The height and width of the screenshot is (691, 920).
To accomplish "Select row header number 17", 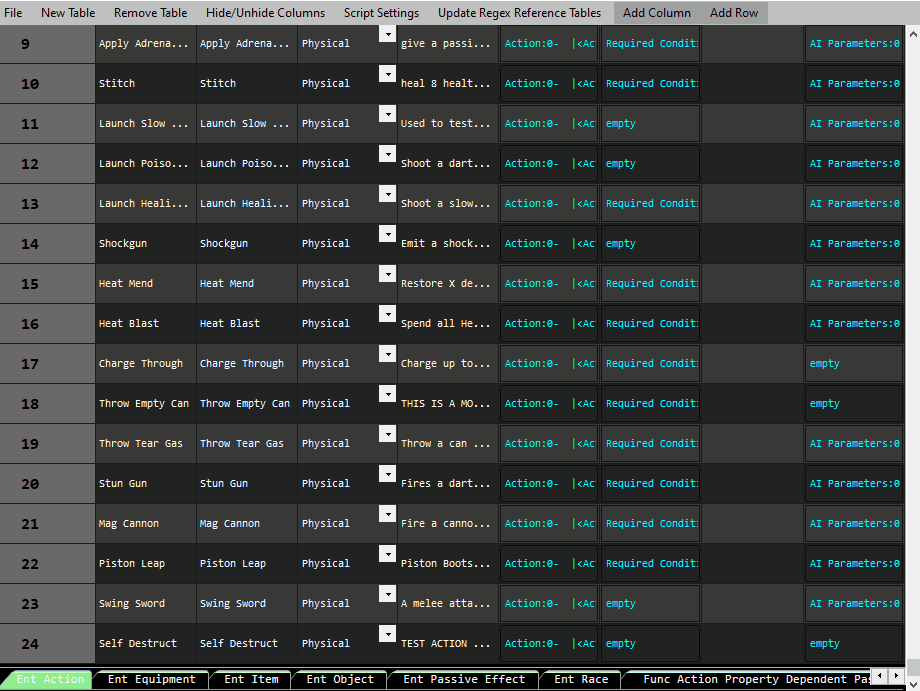I will (x=30, y=364).
